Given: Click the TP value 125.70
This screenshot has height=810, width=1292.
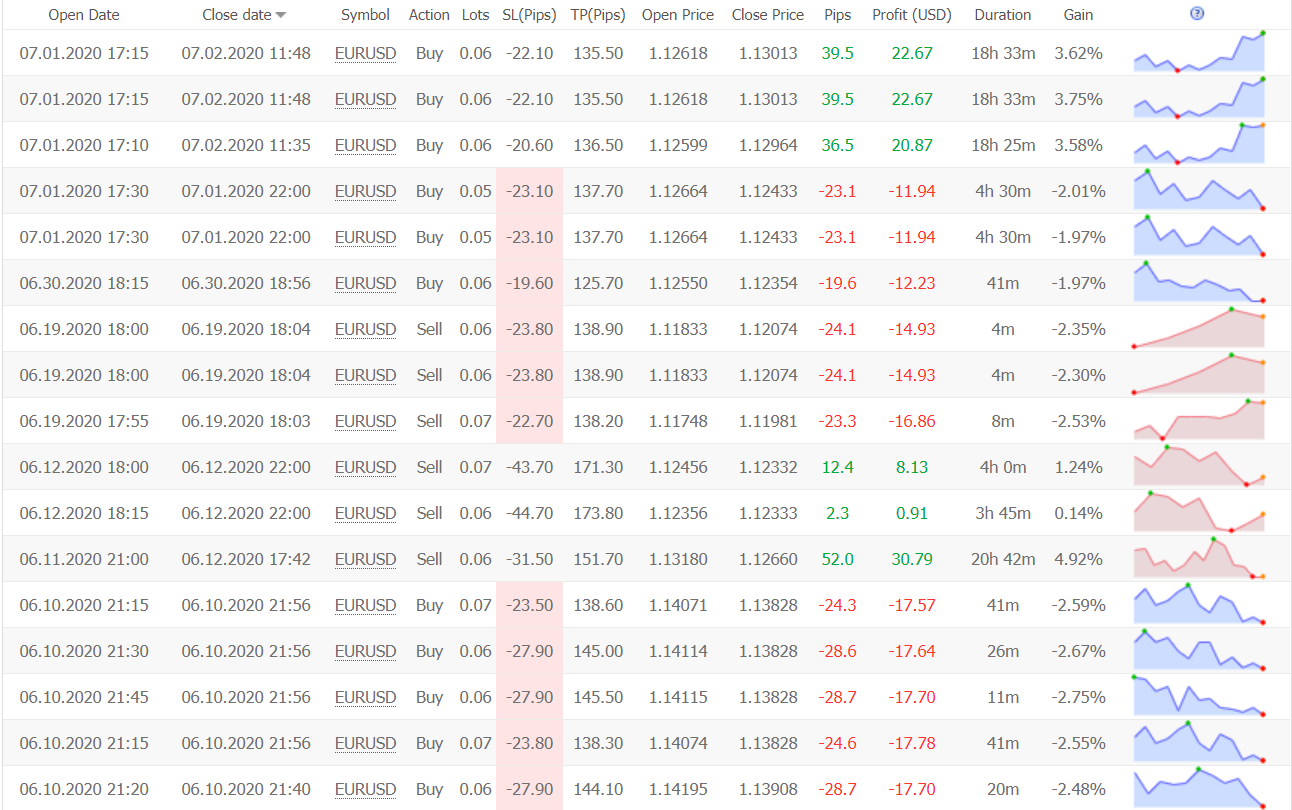Looking at the screenshot, I should pyautogui.click(x=599, y=283).
